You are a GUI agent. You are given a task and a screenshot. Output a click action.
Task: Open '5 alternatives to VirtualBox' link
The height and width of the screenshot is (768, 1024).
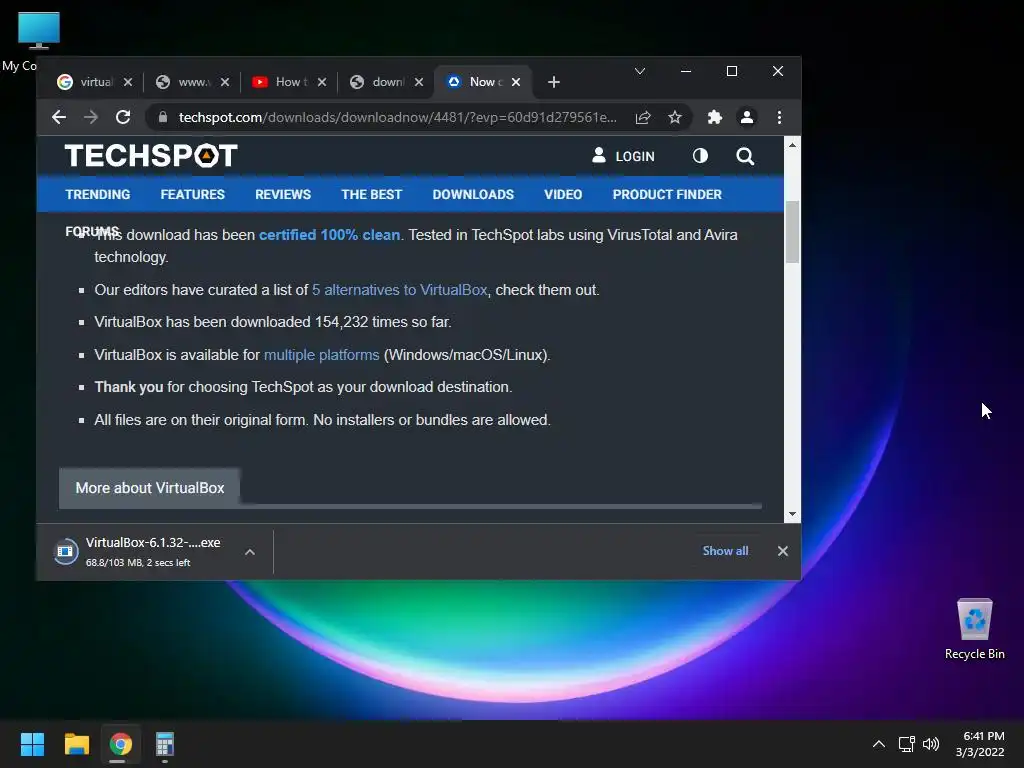click(x=400, y=290)
